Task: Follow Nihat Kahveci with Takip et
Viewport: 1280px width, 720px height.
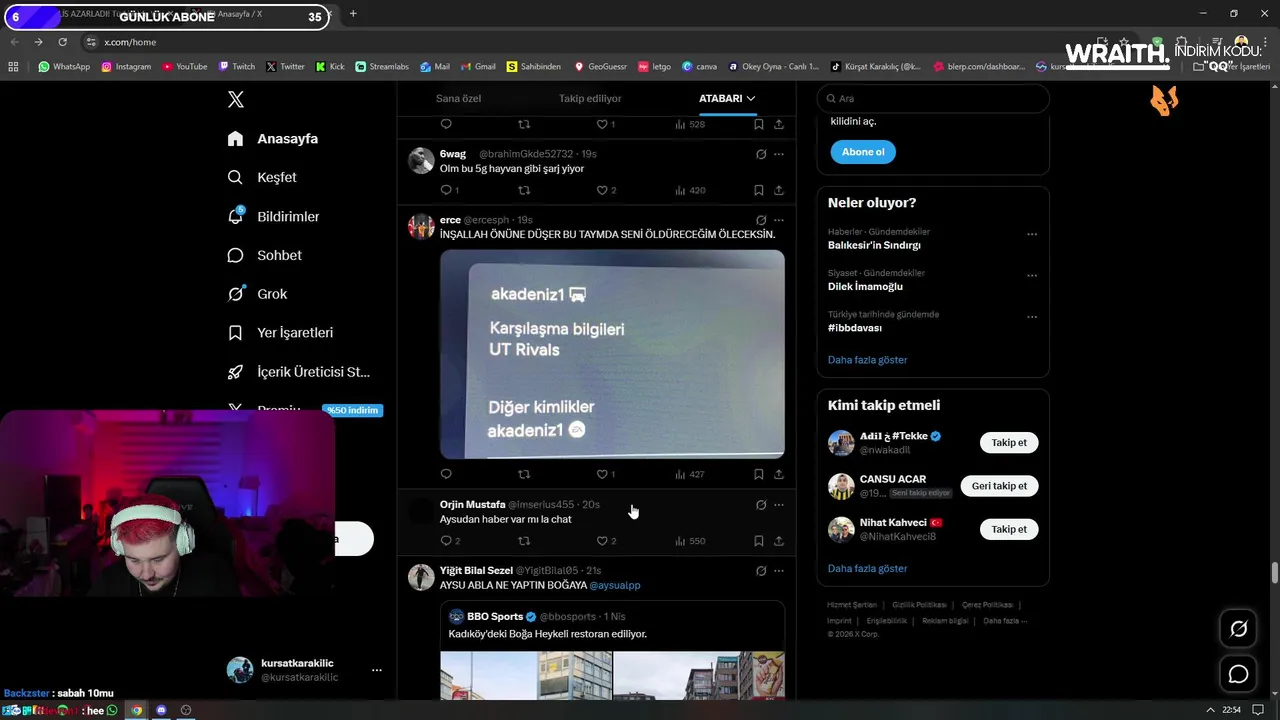Action: tap(1009, 529)
